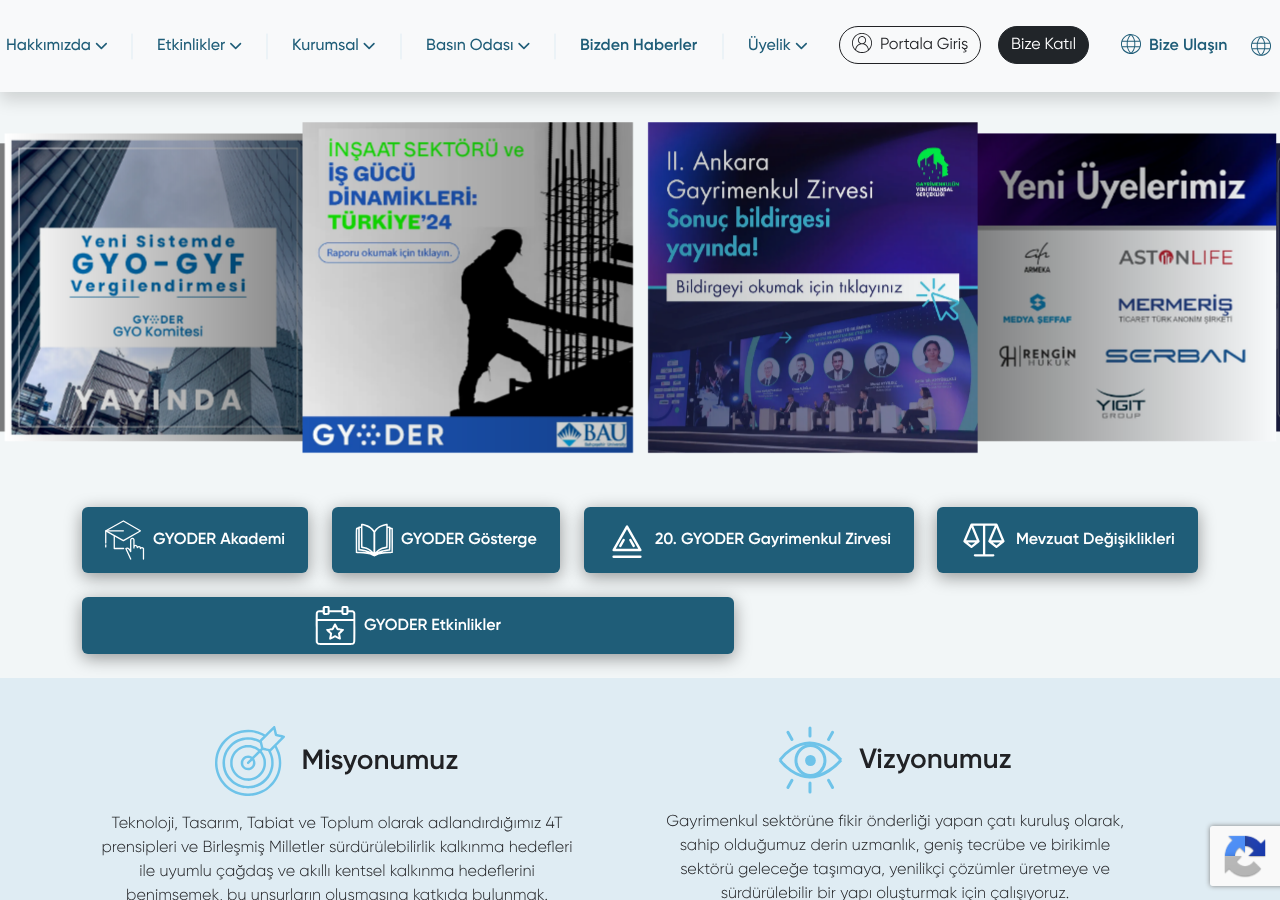
Task: Open the GYODER Etkinlikler button
Action: click(x=408, y=626)
